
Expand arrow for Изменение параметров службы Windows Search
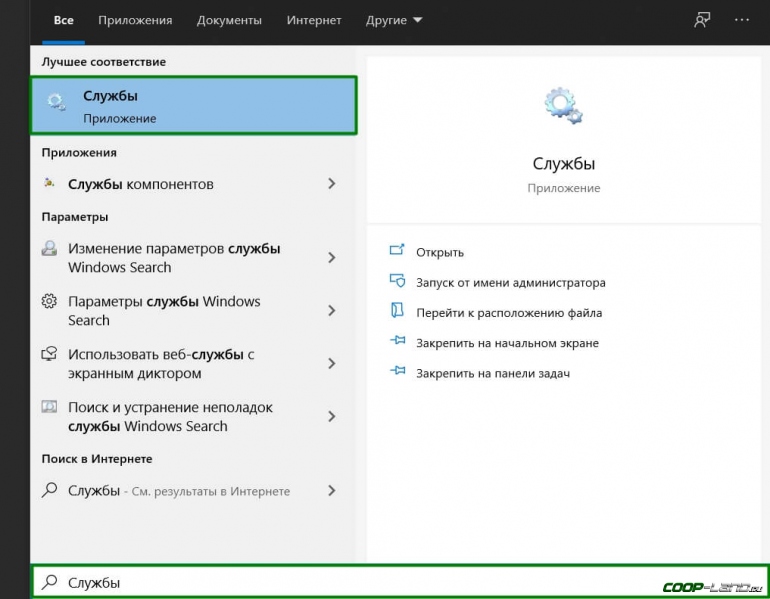[x=332, y=258]
